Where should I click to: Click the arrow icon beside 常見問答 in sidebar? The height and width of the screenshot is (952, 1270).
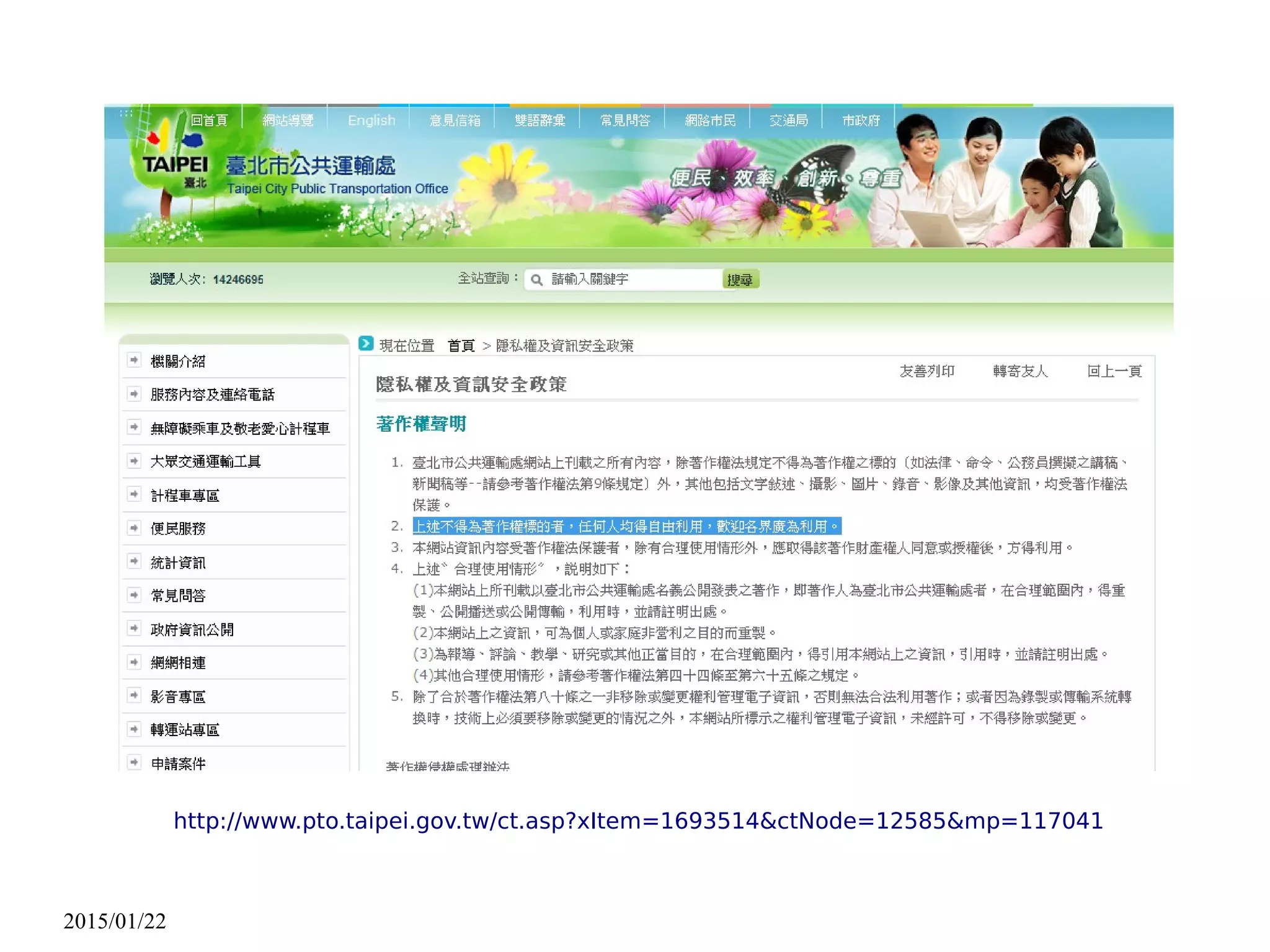click(x=134, y=595)
